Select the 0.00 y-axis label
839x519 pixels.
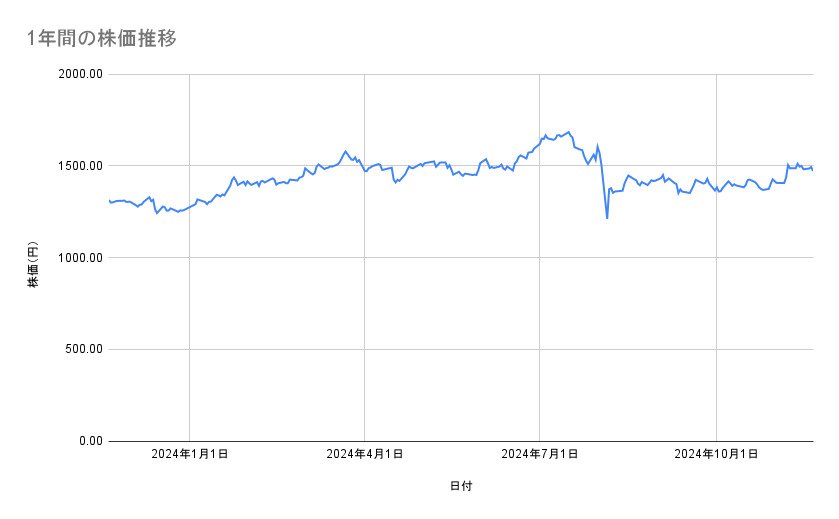pos(89,441)
